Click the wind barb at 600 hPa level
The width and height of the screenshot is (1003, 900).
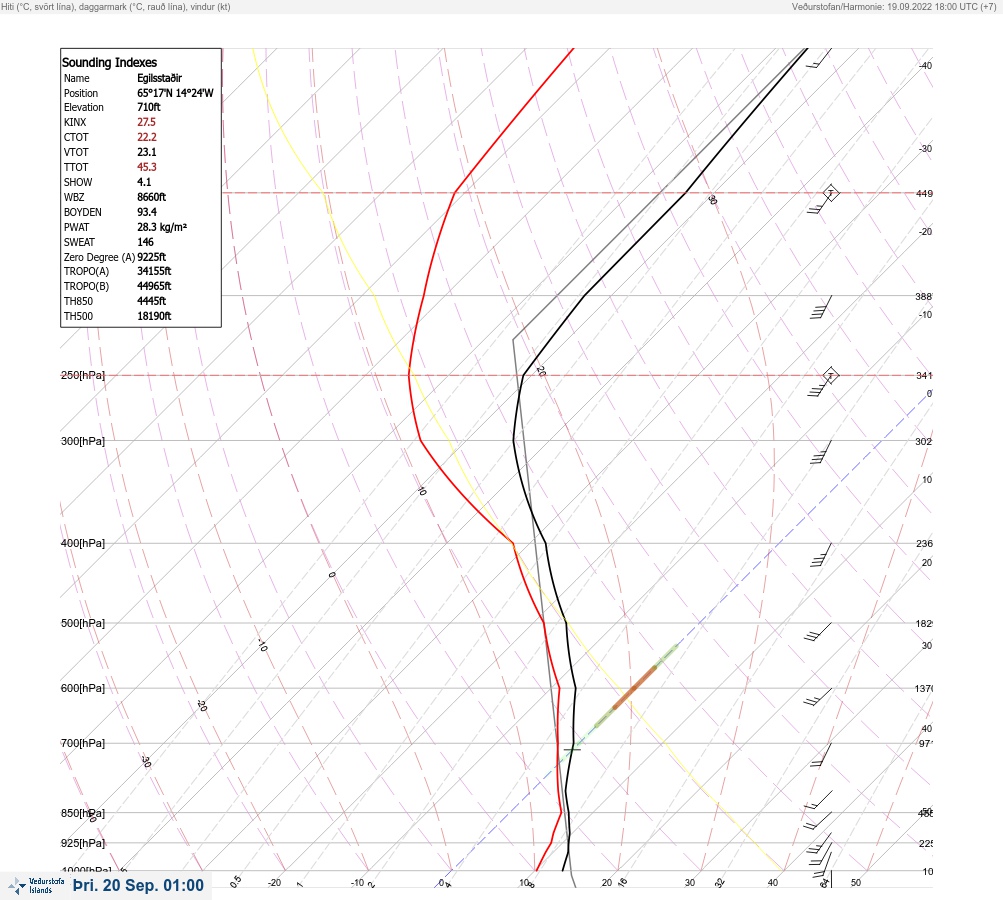pyautogui.click(x=818, y=697)
